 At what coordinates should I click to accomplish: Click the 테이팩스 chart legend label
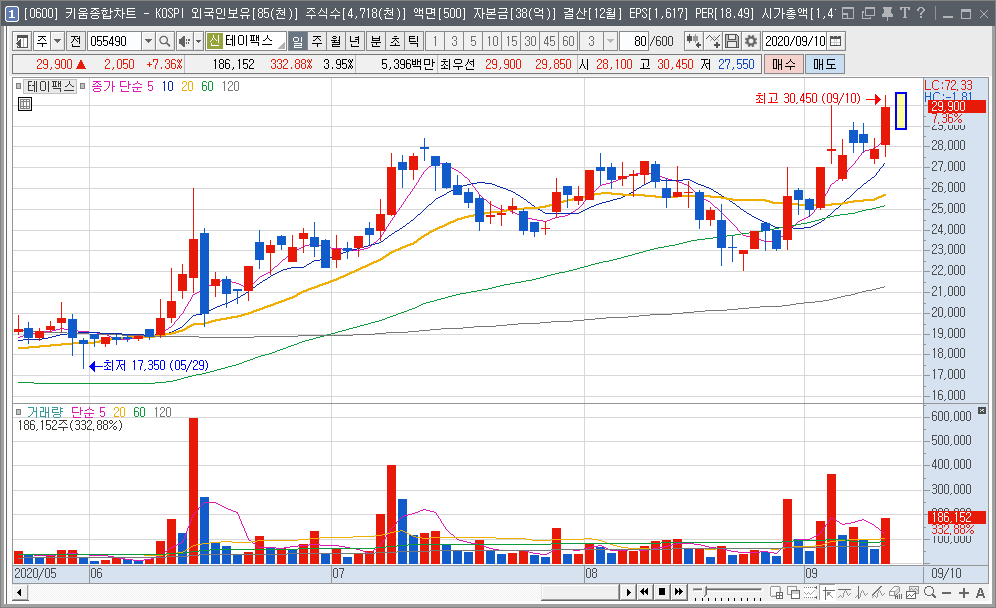51,86
